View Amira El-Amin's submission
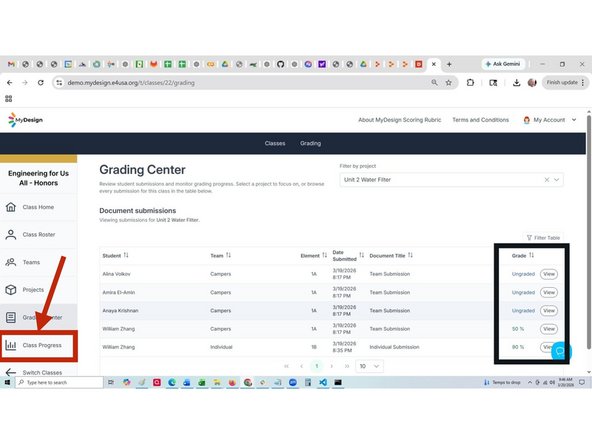This screenshot has height=444, width=592. [549, 292]
